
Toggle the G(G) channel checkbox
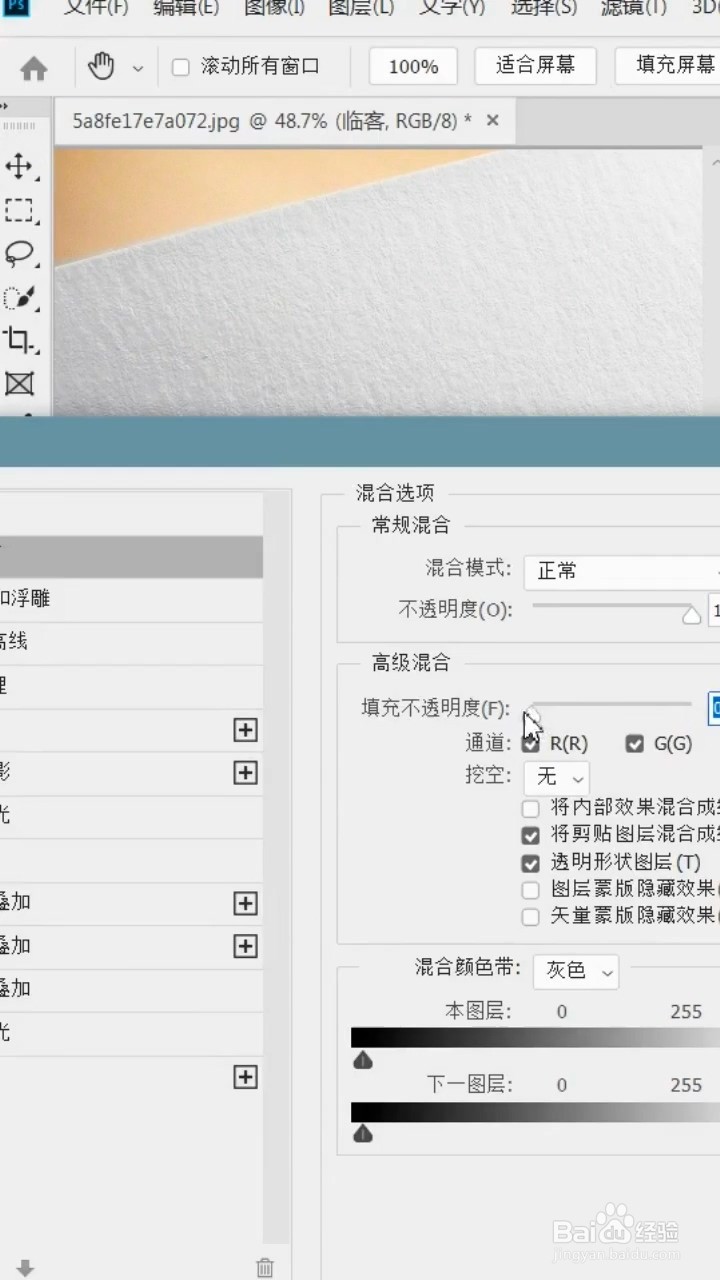tap(634, 744)
